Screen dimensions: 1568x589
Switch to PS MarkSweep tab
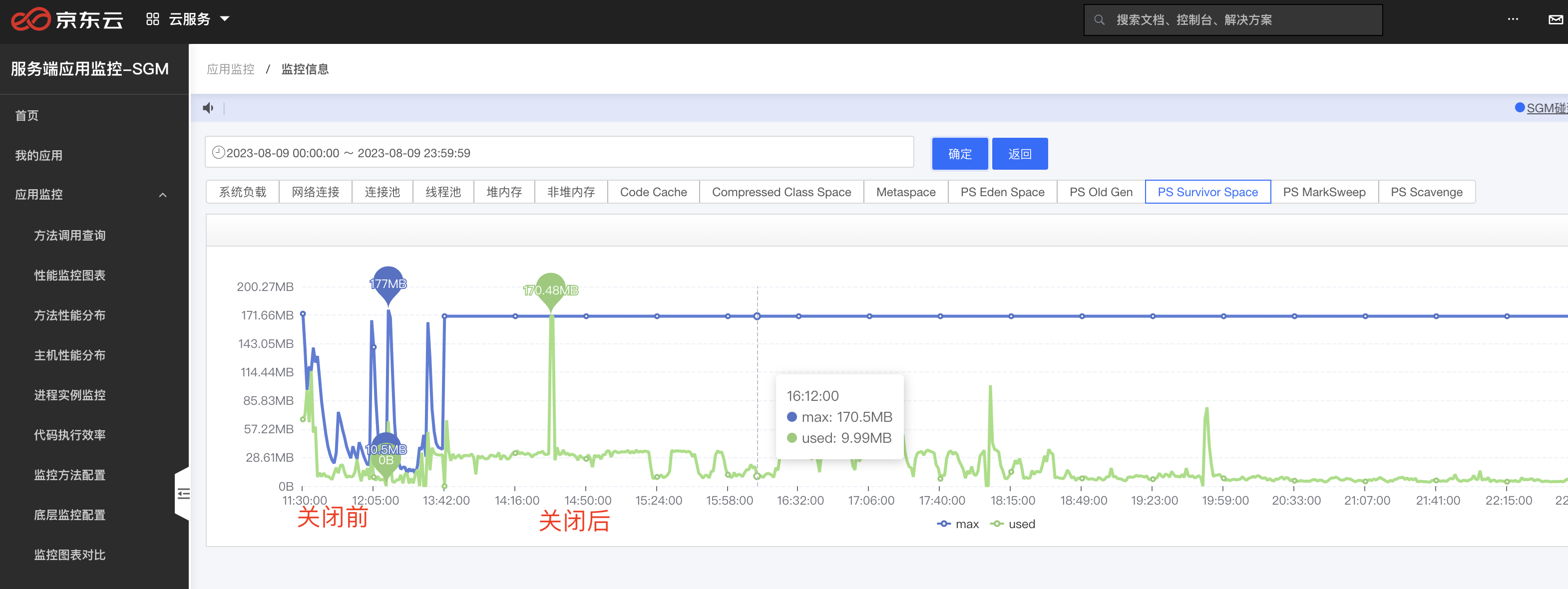(x=1324, y=192)
